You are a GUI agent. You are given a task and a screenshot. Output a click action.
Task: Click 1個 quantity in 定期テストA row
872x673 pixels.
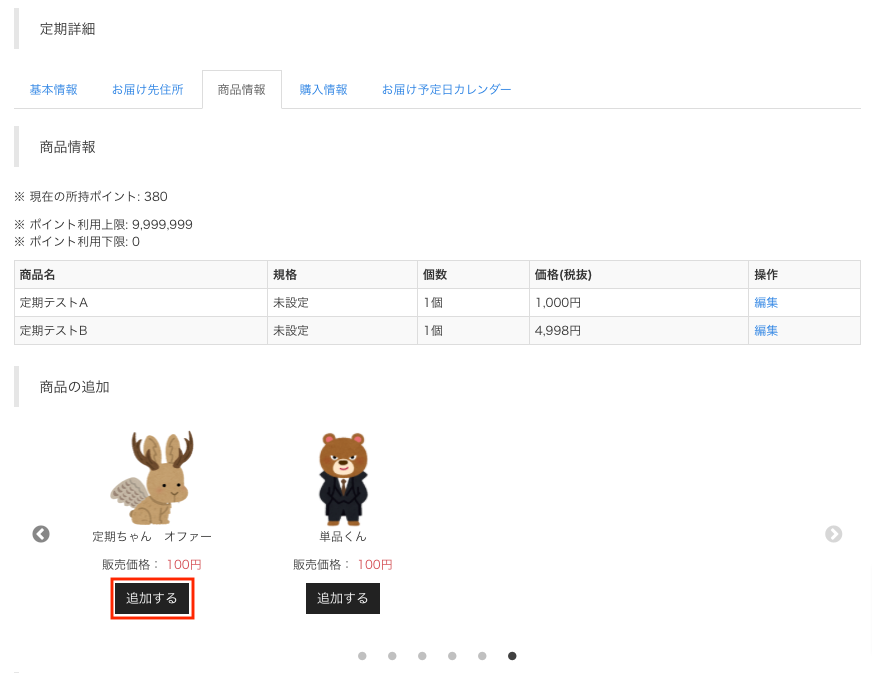(433, 303)
